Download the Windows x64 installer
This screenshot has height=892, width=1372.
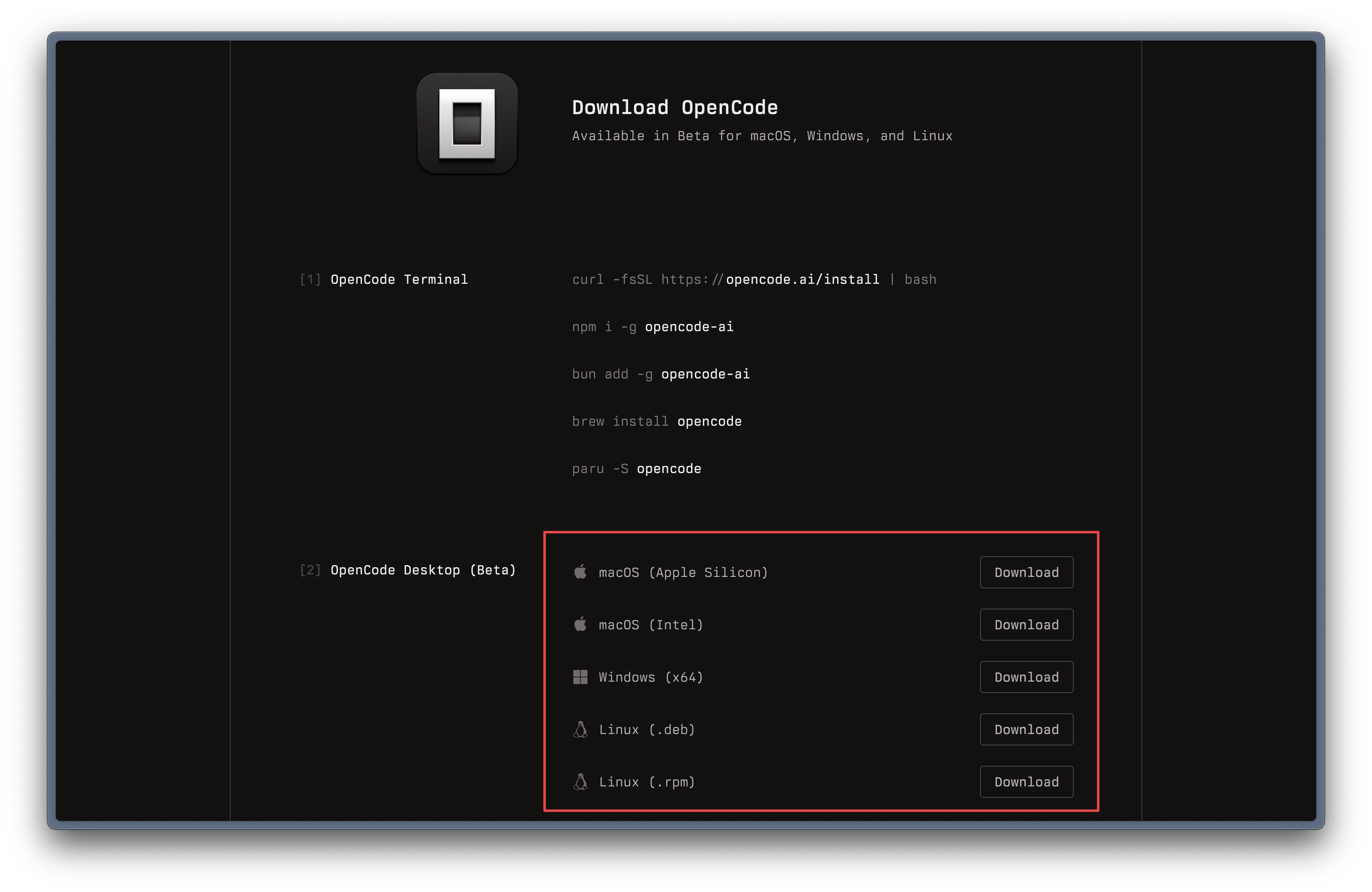[x=1026, y=677]
